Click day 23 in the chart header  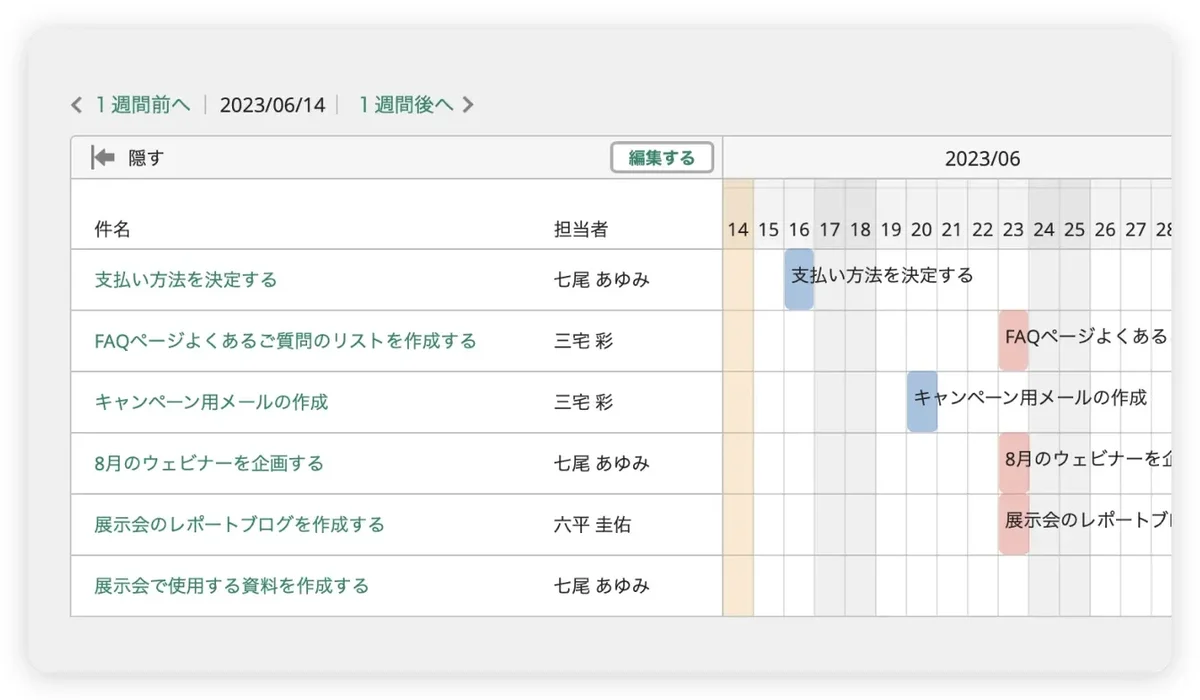click(1013, 230)
